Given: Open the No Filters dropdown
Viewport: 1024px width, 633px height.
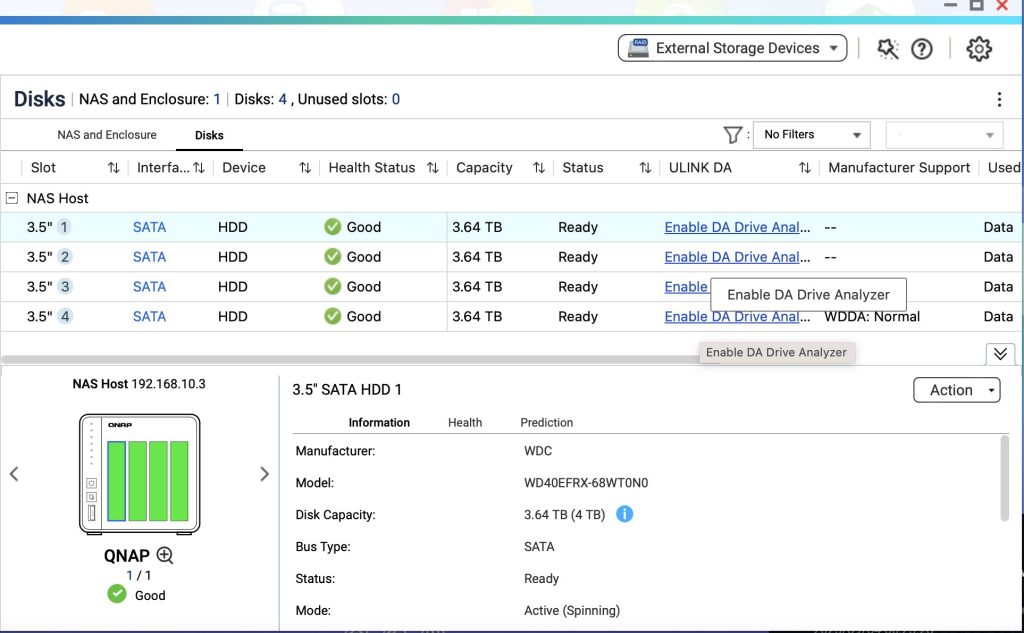Looking at the screenshot, I should (811, 134).
